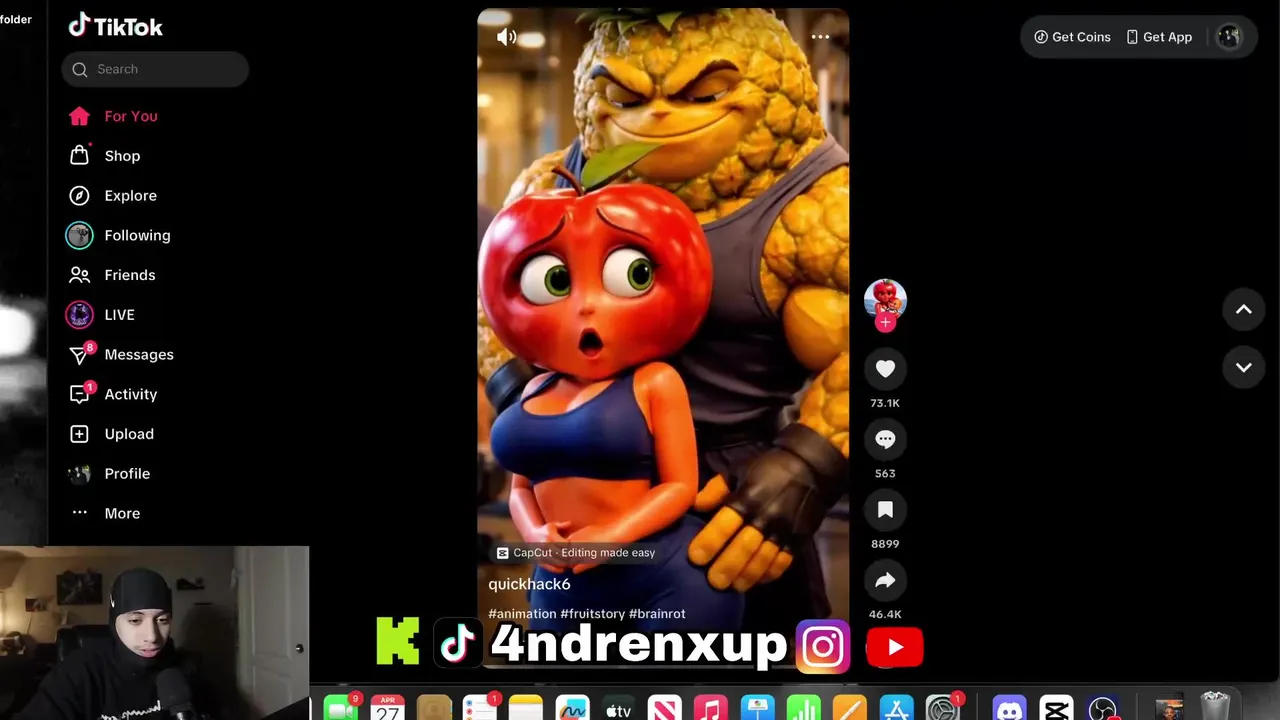Viewport: 1280px width, 720px height.
Task: Open the comments with speech bubble icon
Action: pyautogui.click(x=885, y=439)
